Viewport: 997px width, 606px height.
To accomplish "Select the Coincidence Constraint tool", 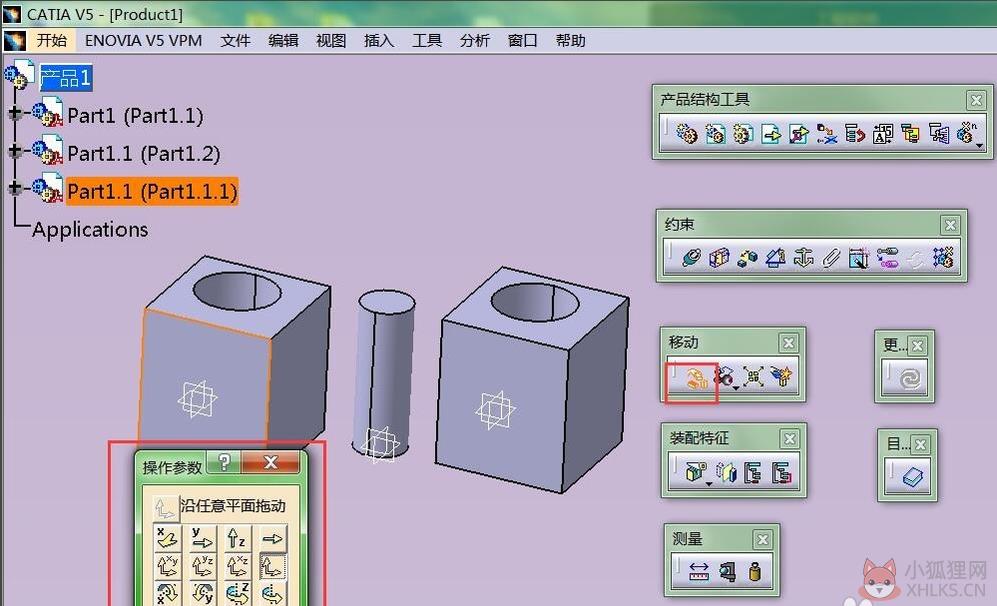I will click(x=691, y=258).
